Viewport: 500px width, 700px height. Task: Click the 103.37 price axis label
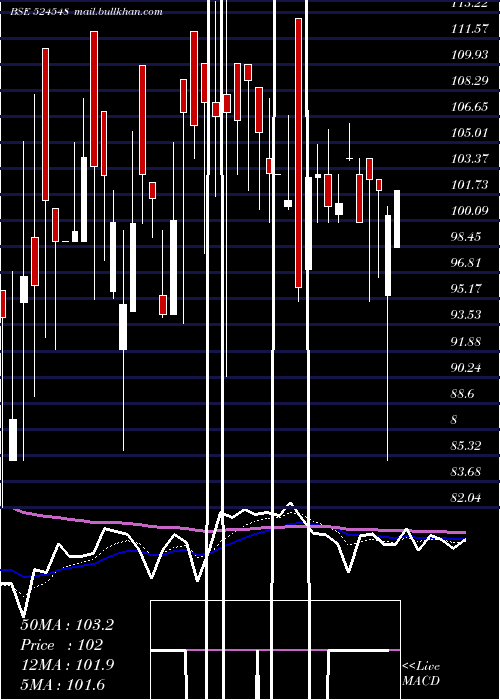[470, 159]
